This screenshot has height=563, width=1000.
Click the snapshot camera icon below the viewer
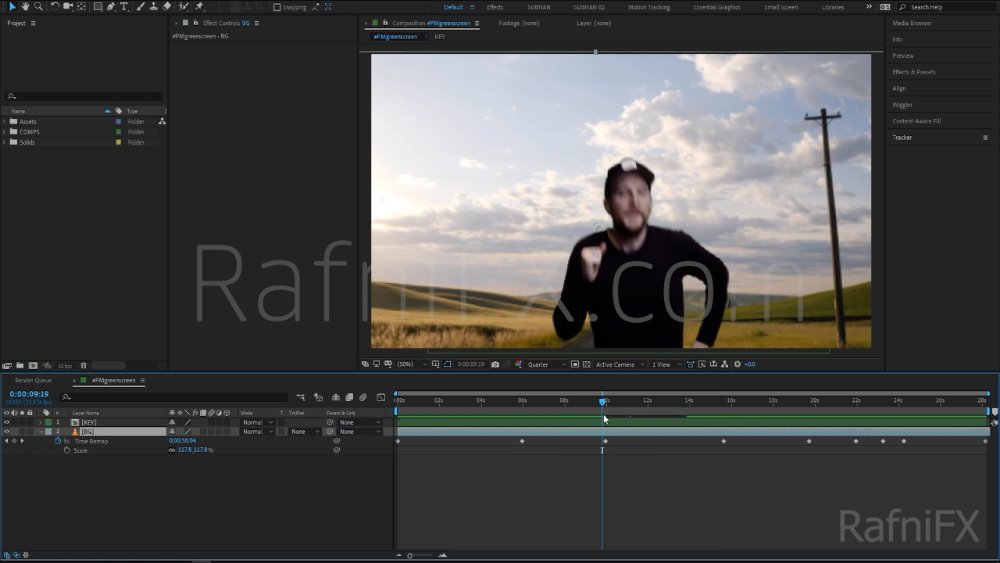495,364
